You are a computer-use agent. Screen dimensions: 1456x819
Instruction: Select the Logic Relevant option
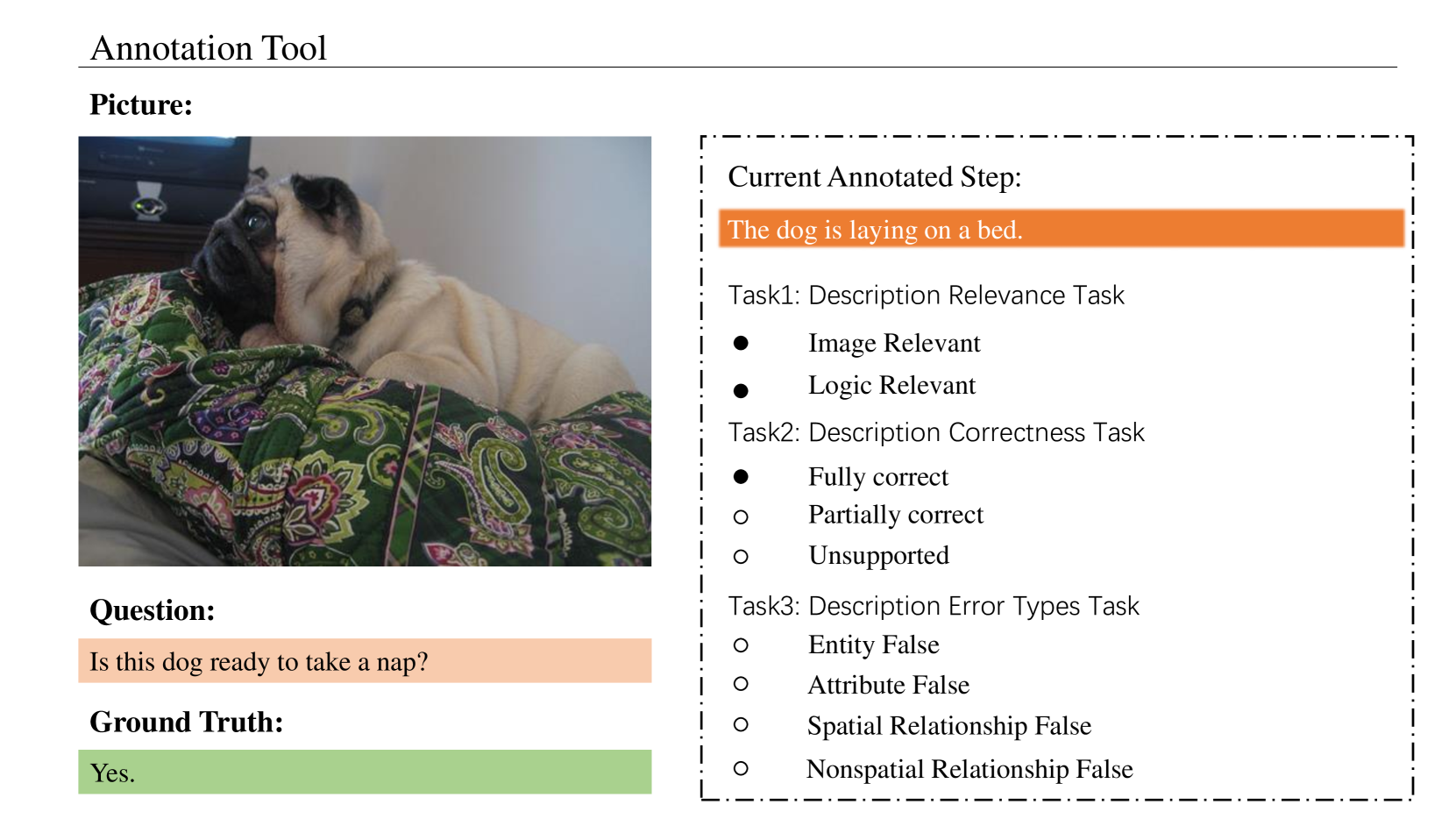point(741,390)
